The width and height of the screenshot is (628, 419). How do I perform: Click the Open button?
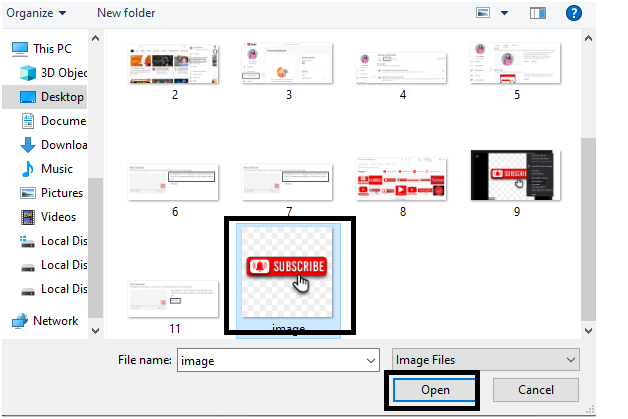pyautogui.click(x=435, y=390)
